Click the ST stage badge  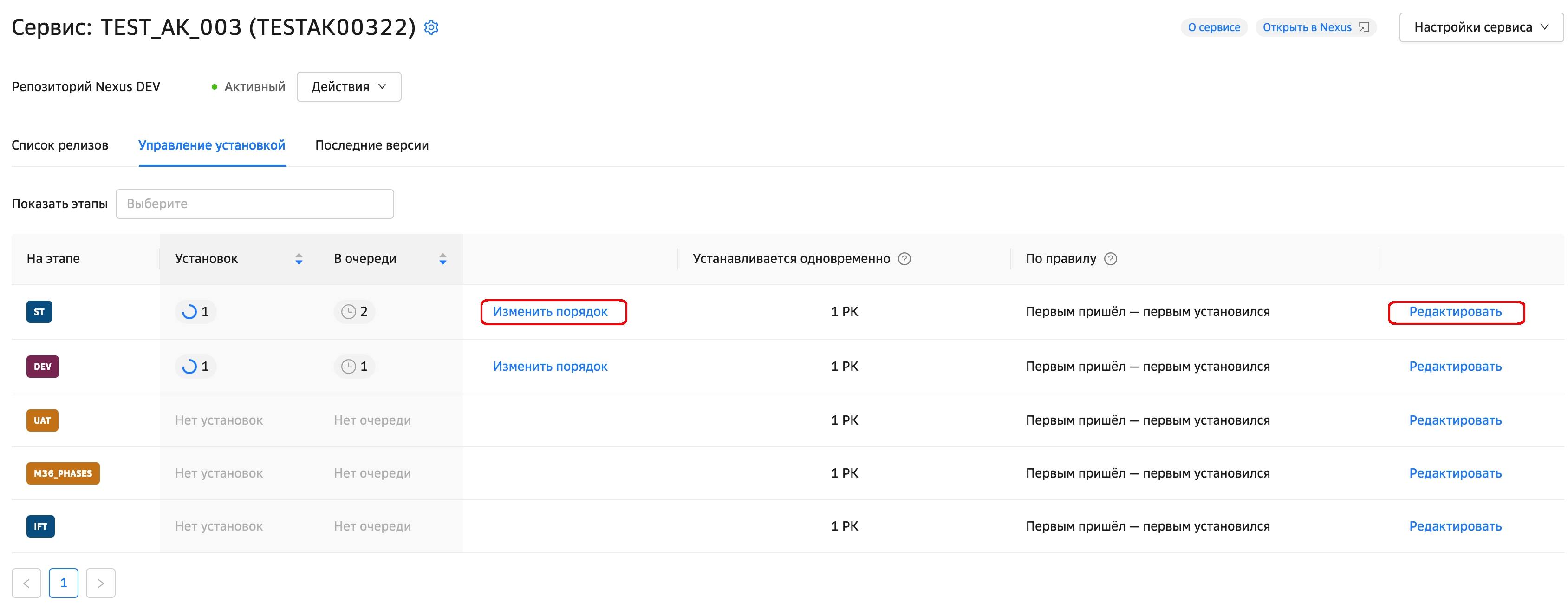pyautogui.click(x=39, y=312)
